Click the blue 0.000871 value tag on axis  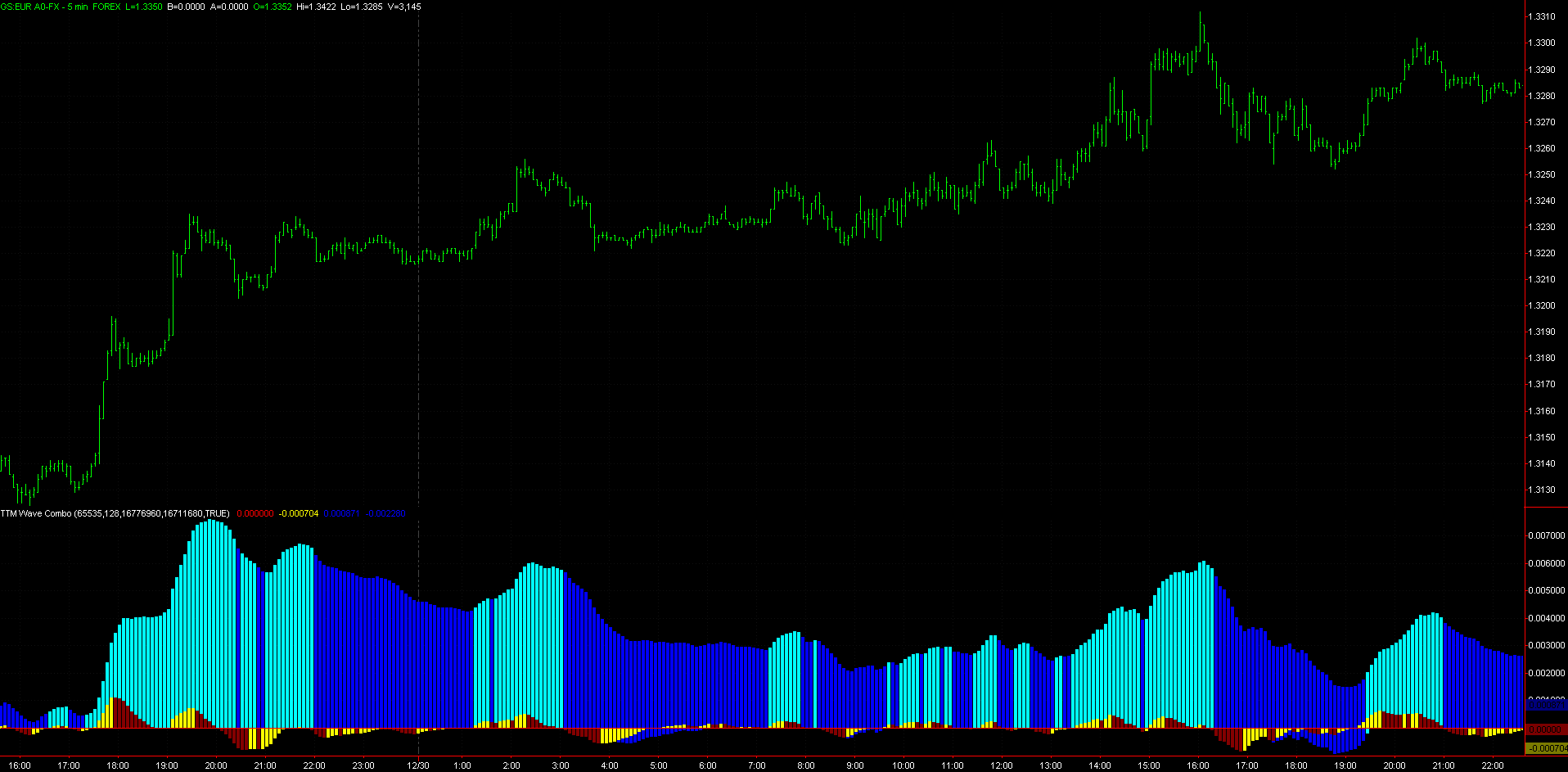pos(1546,705)
